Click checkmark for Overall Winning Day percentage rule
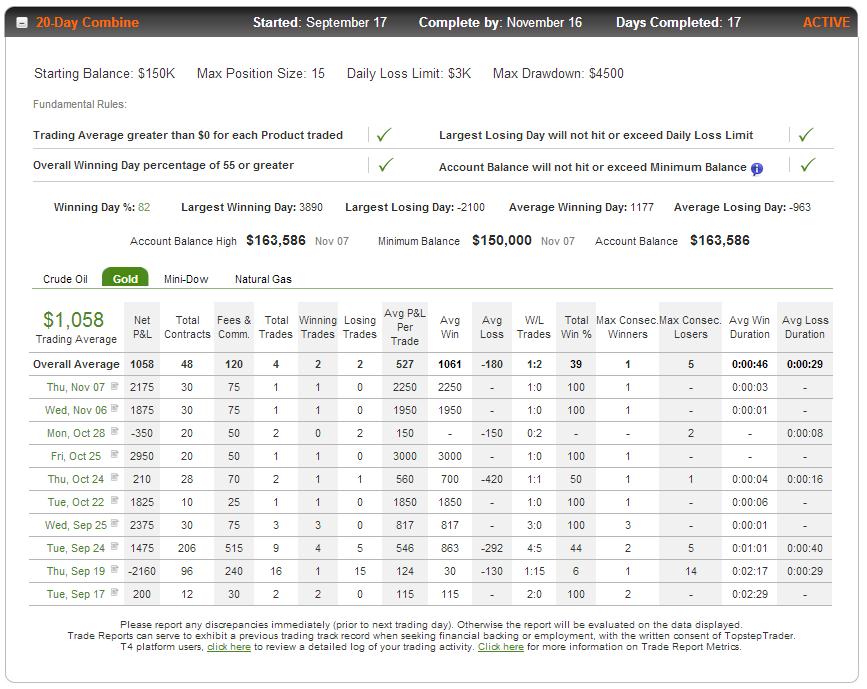 coord(385,164)
